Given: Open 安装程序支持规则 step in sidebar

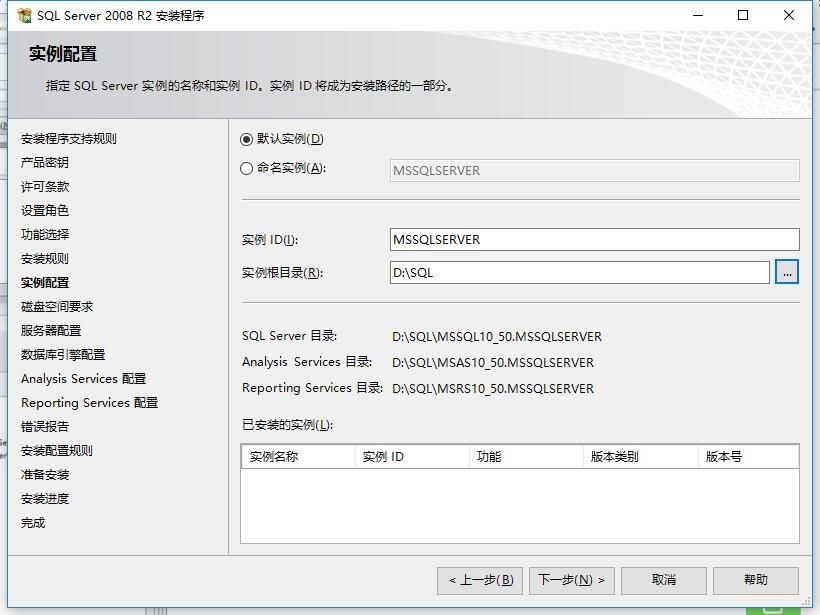Looking at the screenshot, I should [x=69, y=139].
